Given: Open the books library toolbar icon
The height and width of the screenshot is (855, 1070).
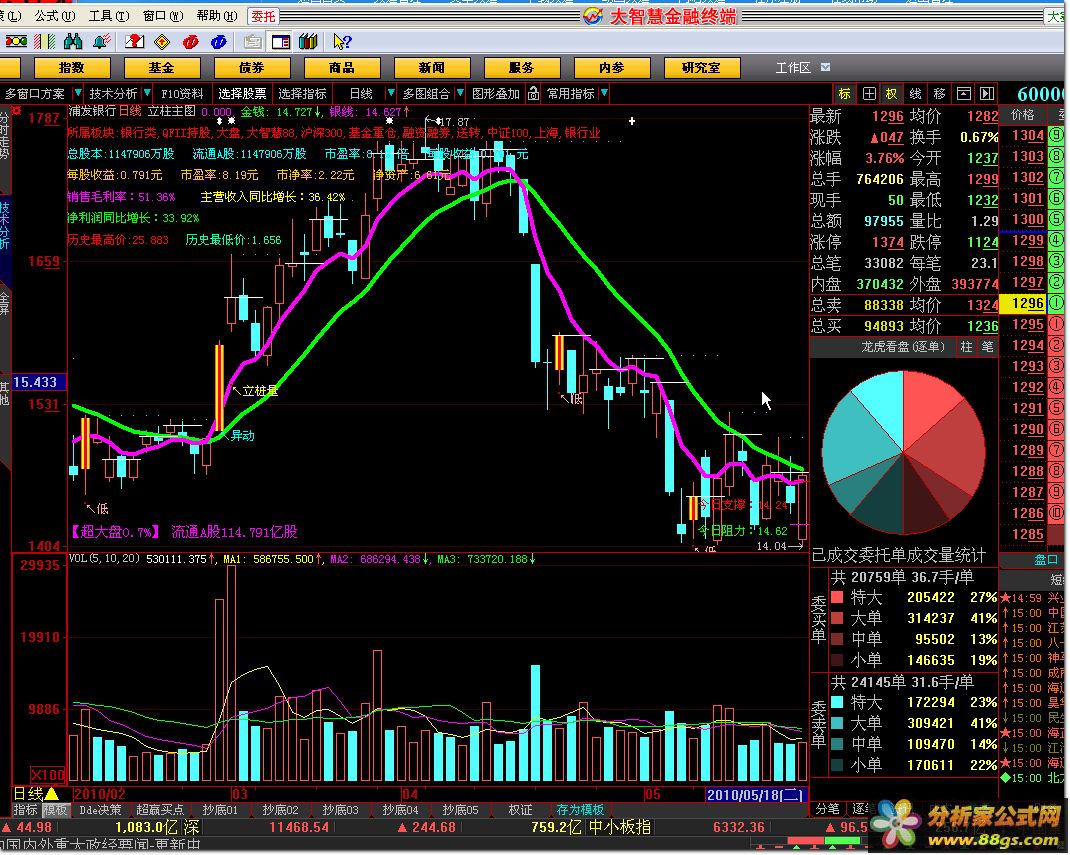Looking at the screenshot, I should (308, 42).
